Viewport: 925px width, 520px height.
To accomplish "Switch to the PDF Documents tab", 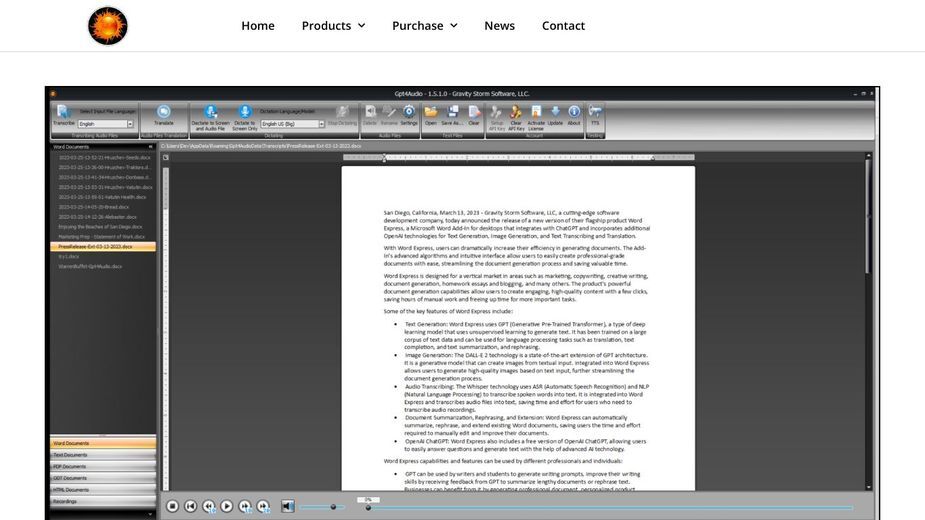I will pos(103,466).
